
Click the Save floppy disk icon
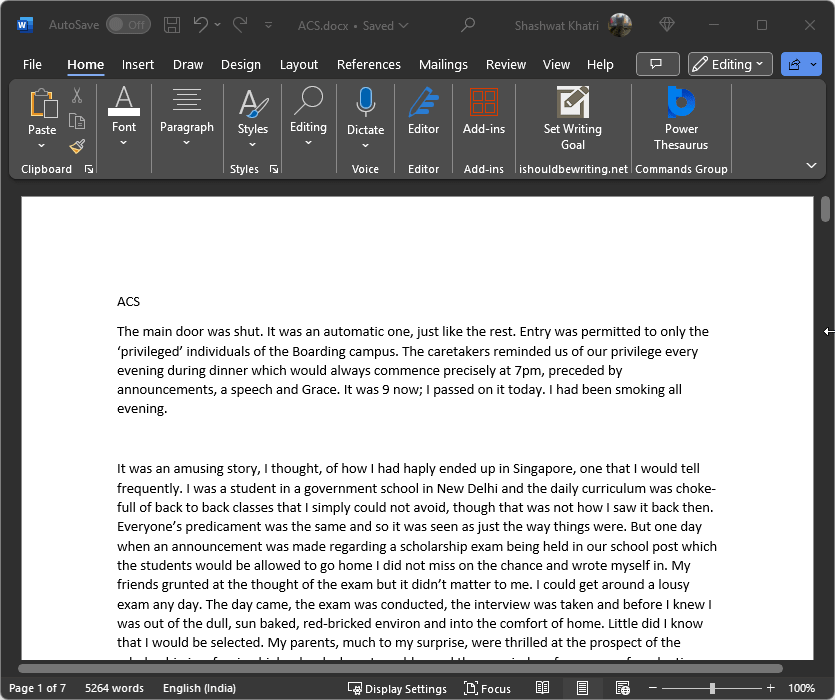point(172,25)
